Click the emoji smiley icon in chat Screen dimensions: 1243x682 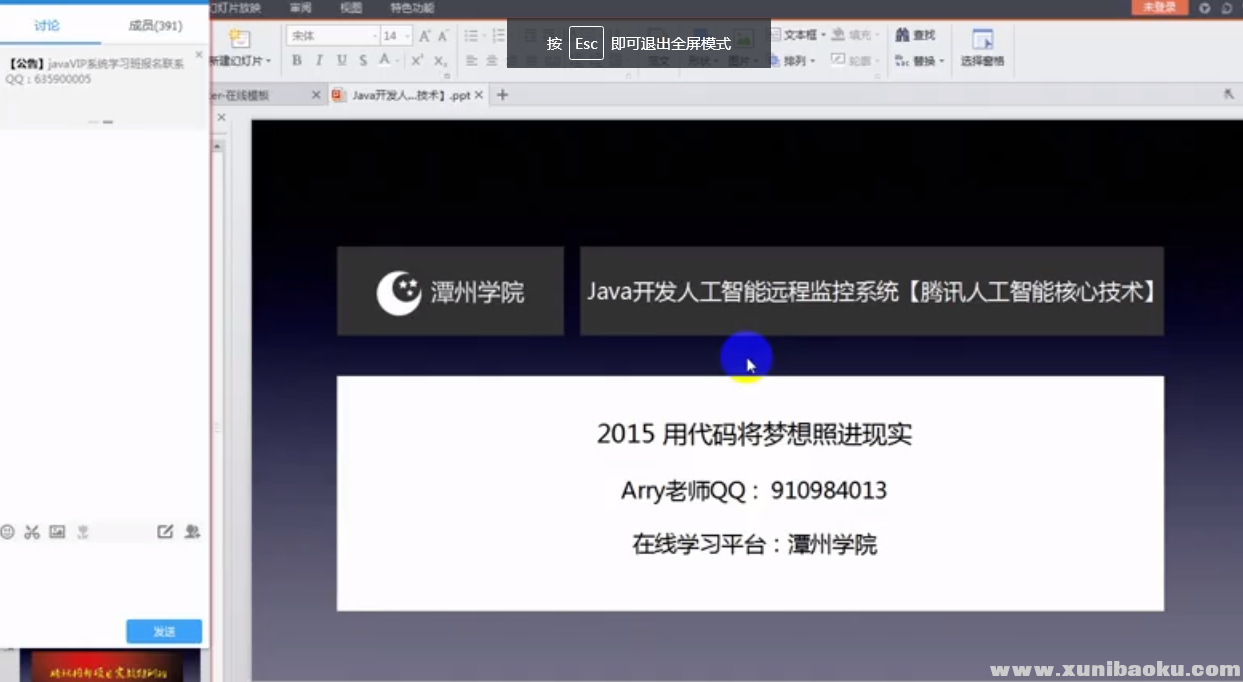[x=8, y=532]
